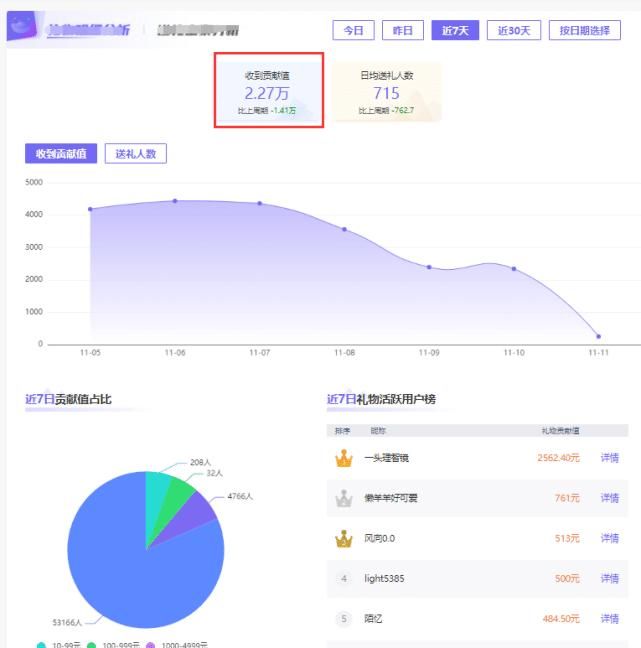641x648 pixels.
Task: Click the chart data point for 11-06
Action: tap(175, 201)
